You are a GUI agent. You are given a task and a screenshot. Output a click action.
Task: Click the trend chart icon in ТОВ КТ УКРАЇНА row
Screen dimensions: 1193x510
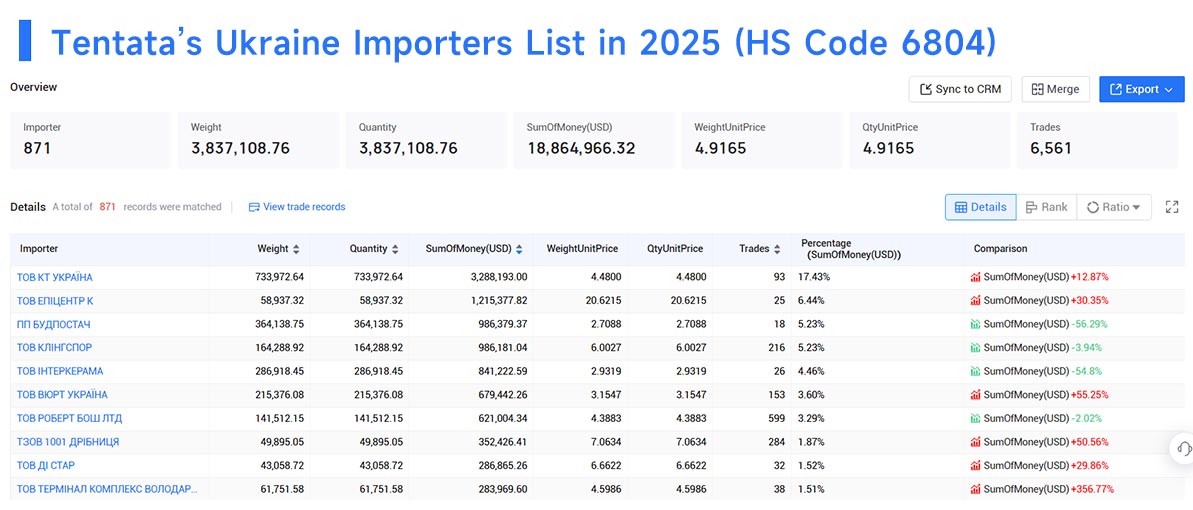point(975,277)
